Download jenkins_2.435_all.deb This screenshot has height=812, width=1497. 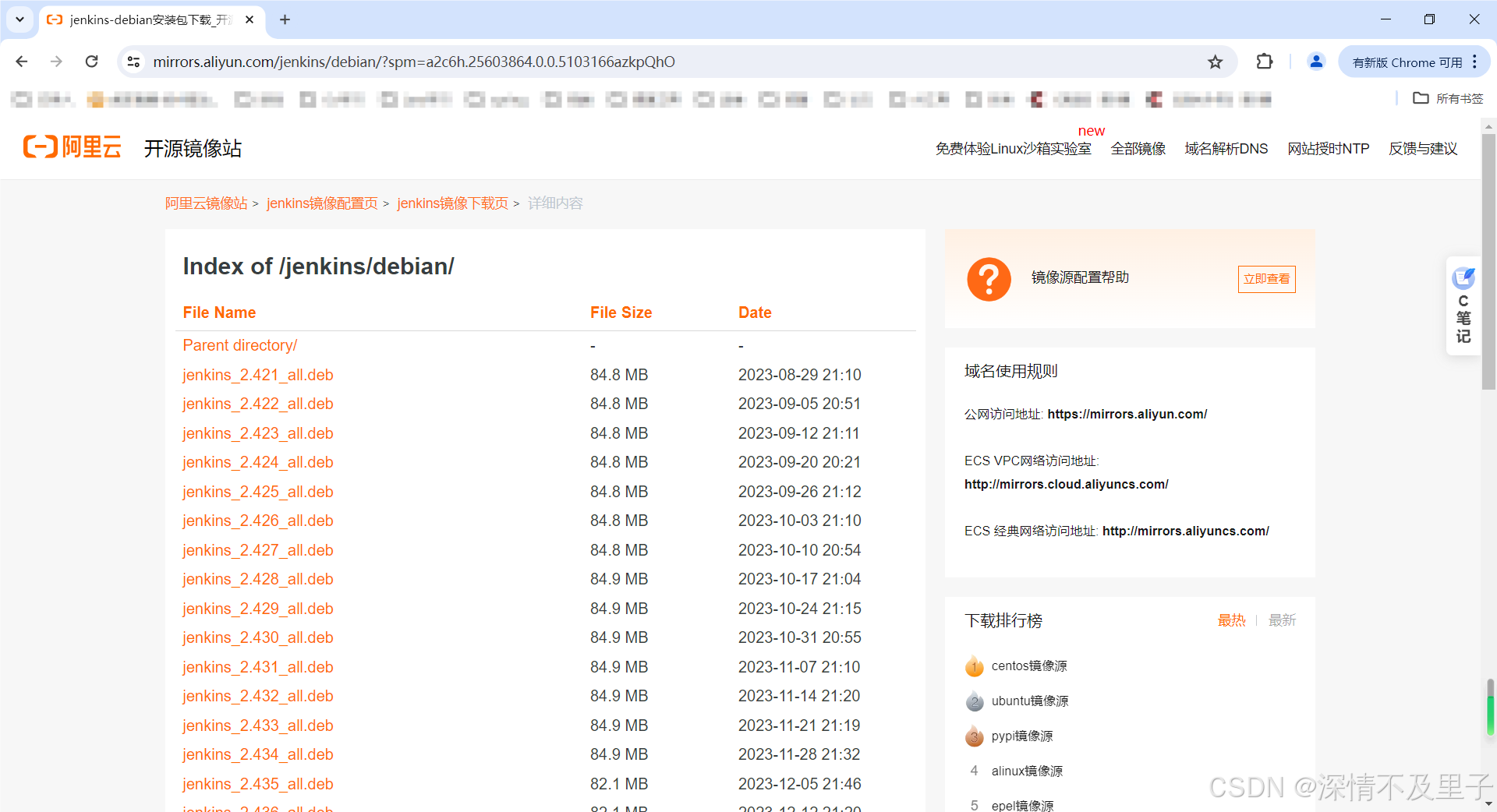click(258, 784)
